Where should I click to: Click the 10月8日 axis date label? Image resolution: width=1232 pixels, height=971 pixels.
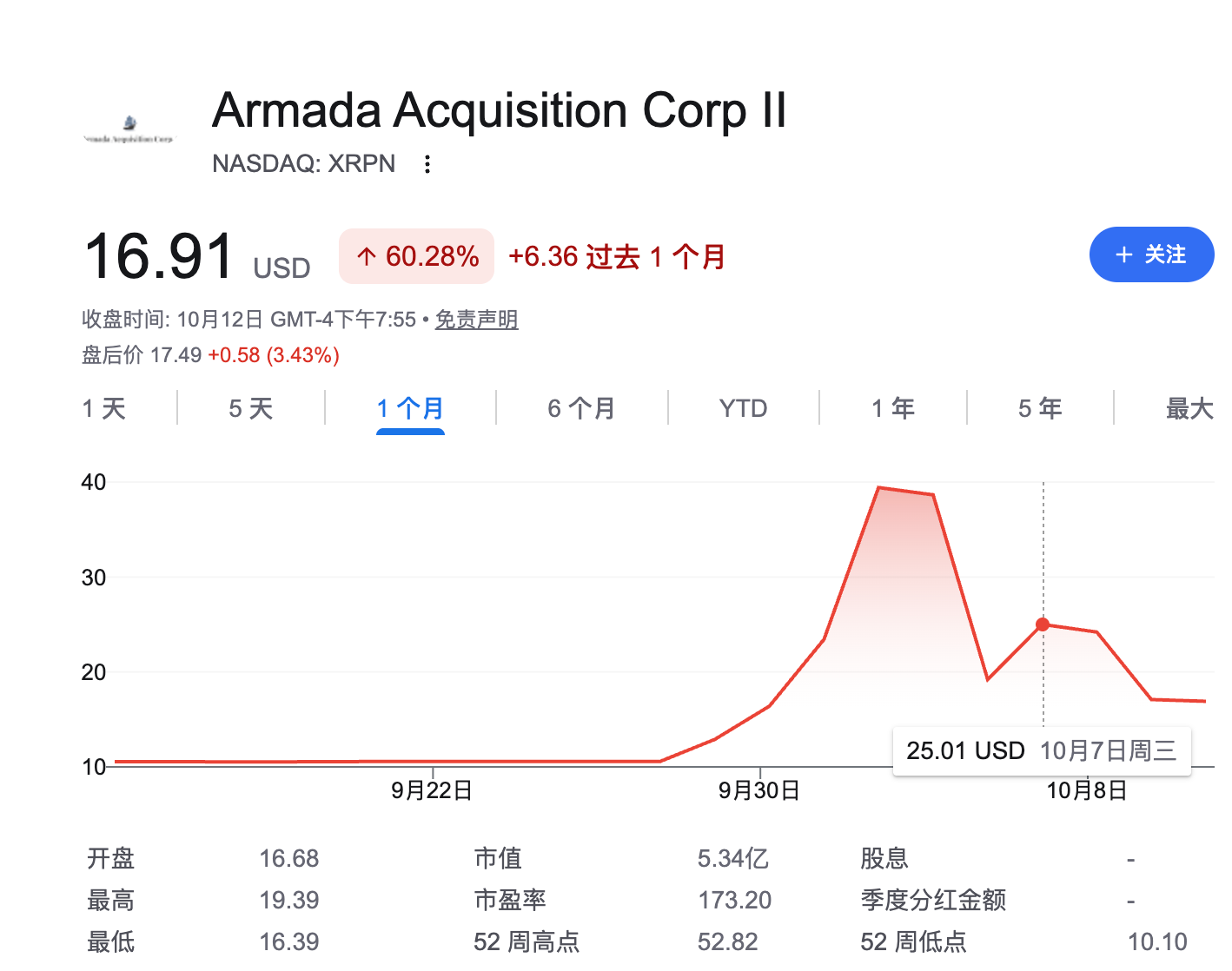coord(1087,790)
